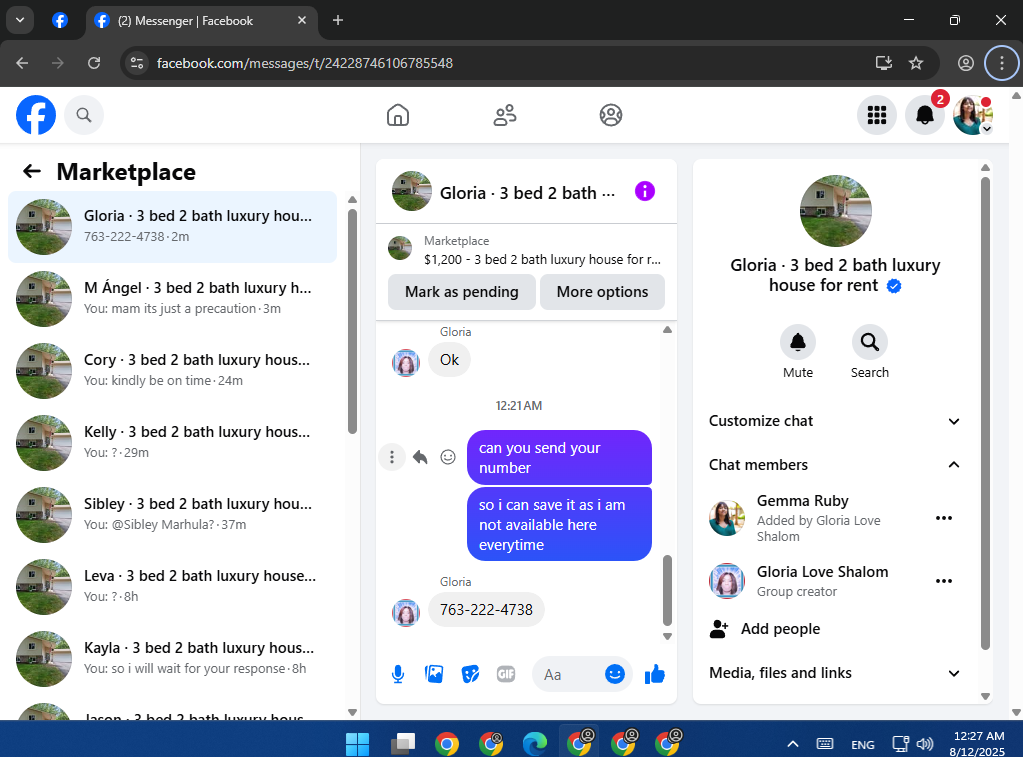Screen dimensions: 1023x757
Task: Reply to 'can you send your number' message
Action: pos(420,457)
